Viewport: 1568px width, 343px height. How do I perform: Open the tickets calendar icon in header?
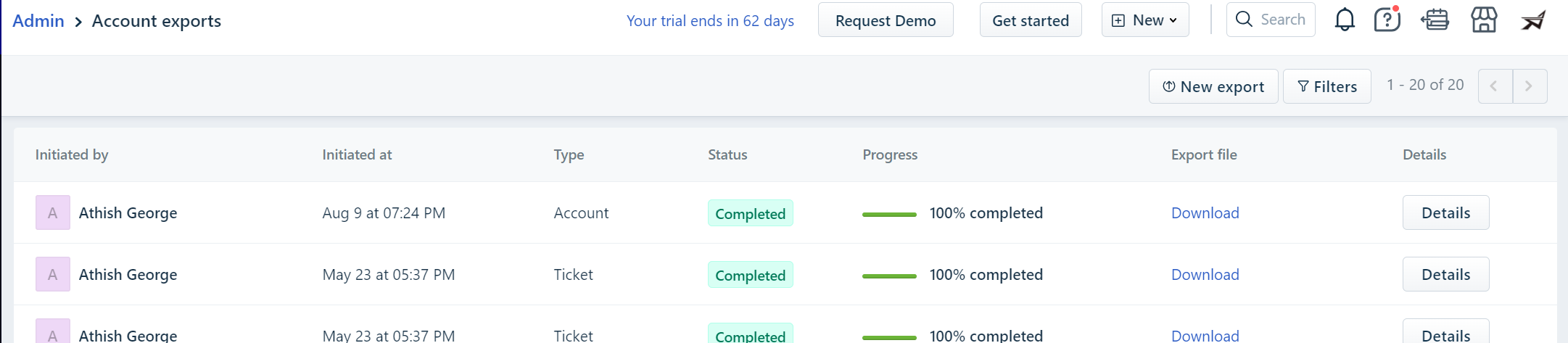(x=1435, y=20)
